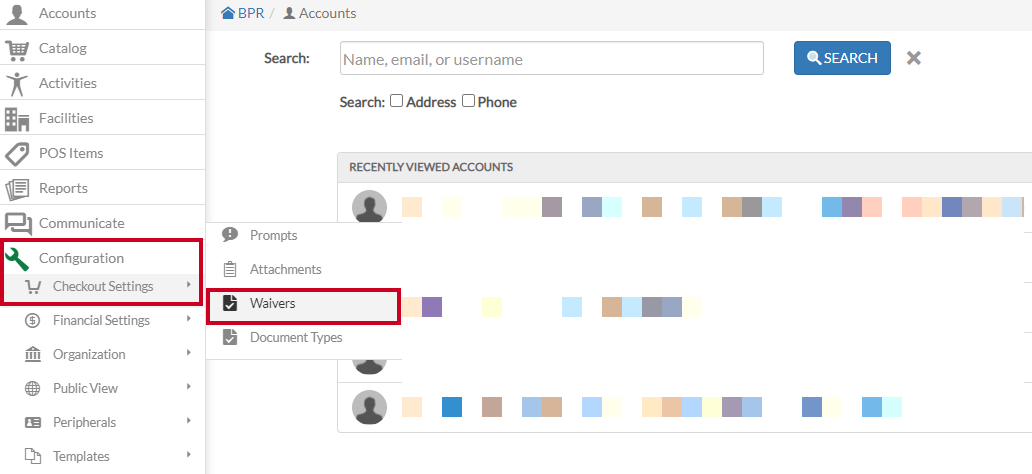This screenshot has height=474, width=1032.
Task: Click the Accounts breadcrumb label
Action: 327,13
